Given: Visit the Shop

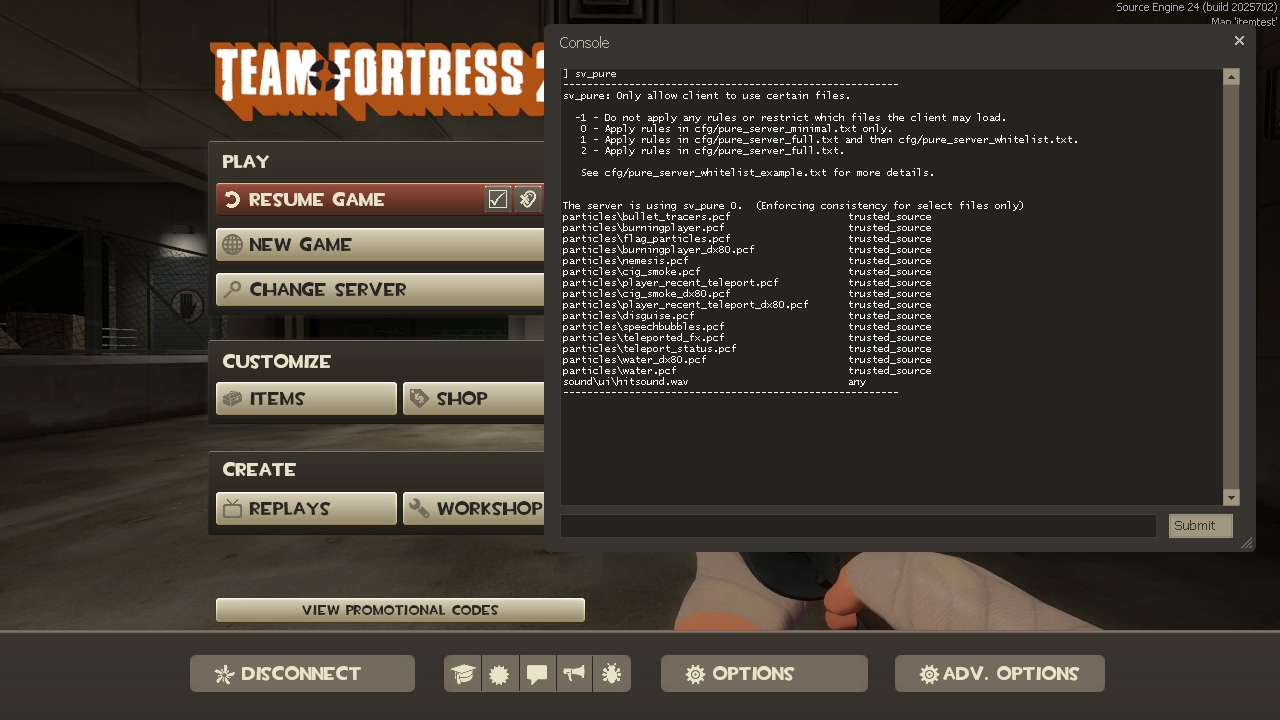Looking at the screenshot, I should (474, 399).
